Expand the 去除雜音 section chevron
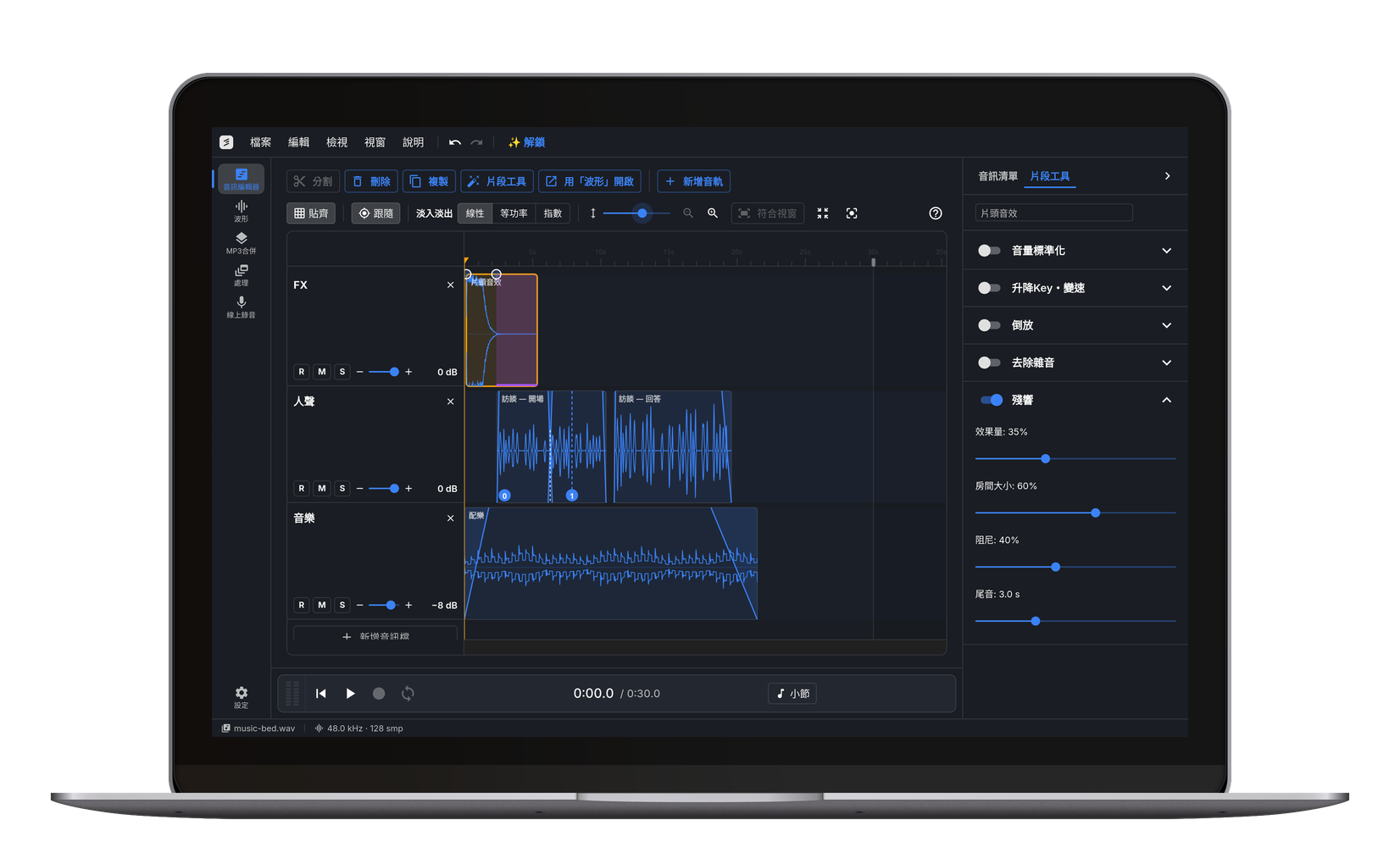 pyautogui.click(x=1167, y=363)
